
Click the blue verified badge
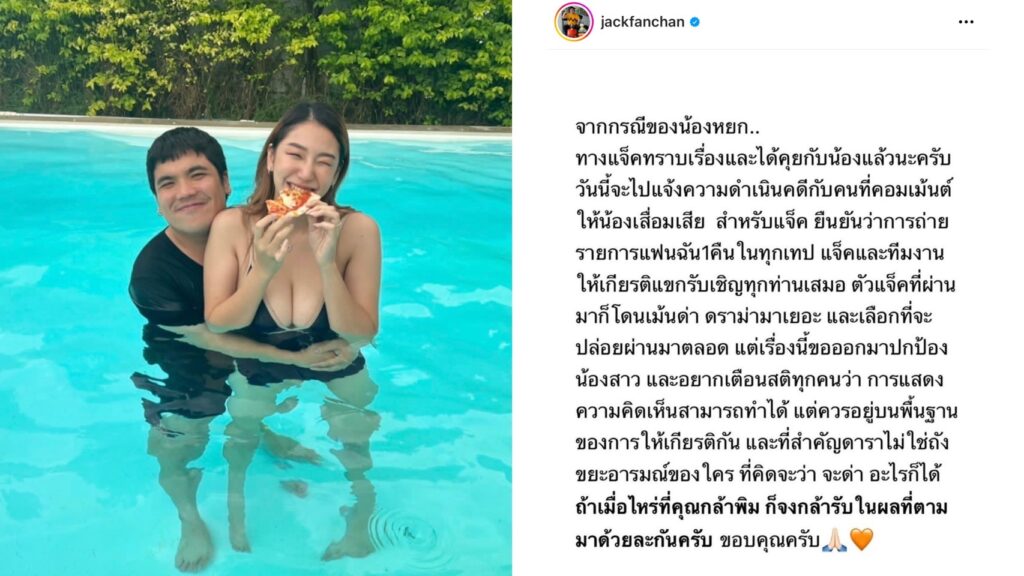click(695, 22)
